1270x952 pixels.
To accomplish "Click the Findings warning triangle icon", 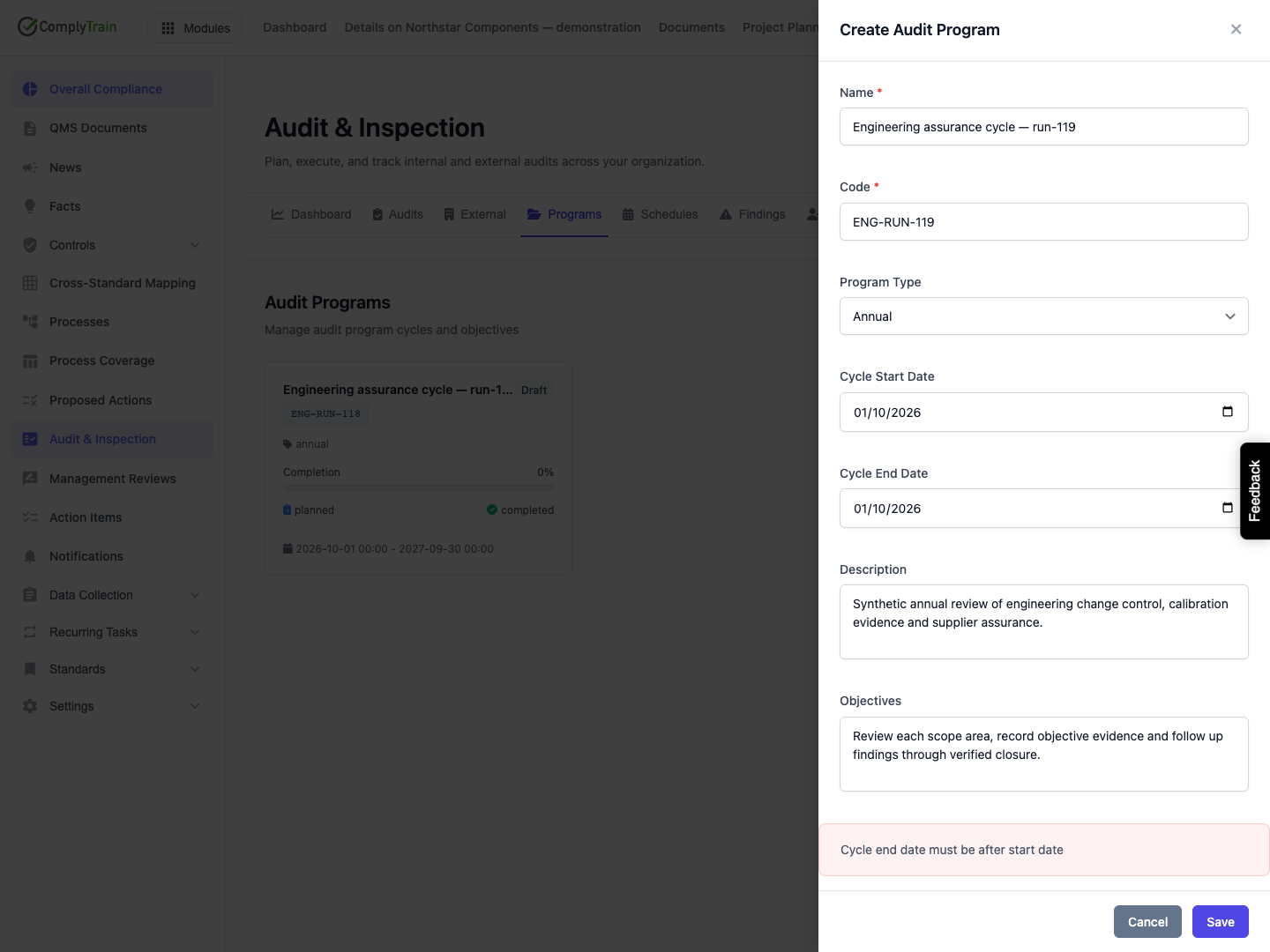I will click(726, 214).
